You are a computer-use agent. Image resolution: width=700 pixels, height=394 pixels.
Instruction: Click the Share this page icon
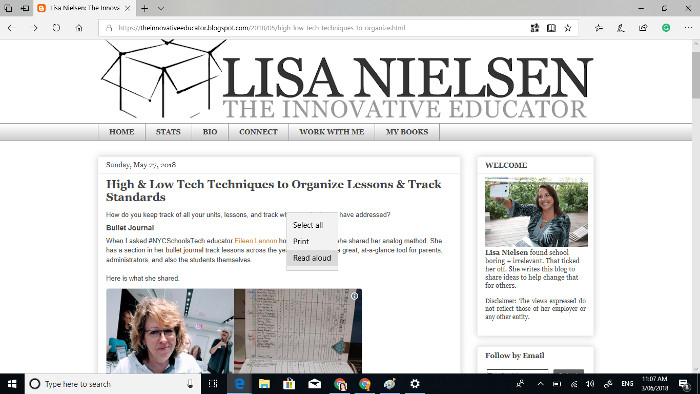[x=643, y=28]
